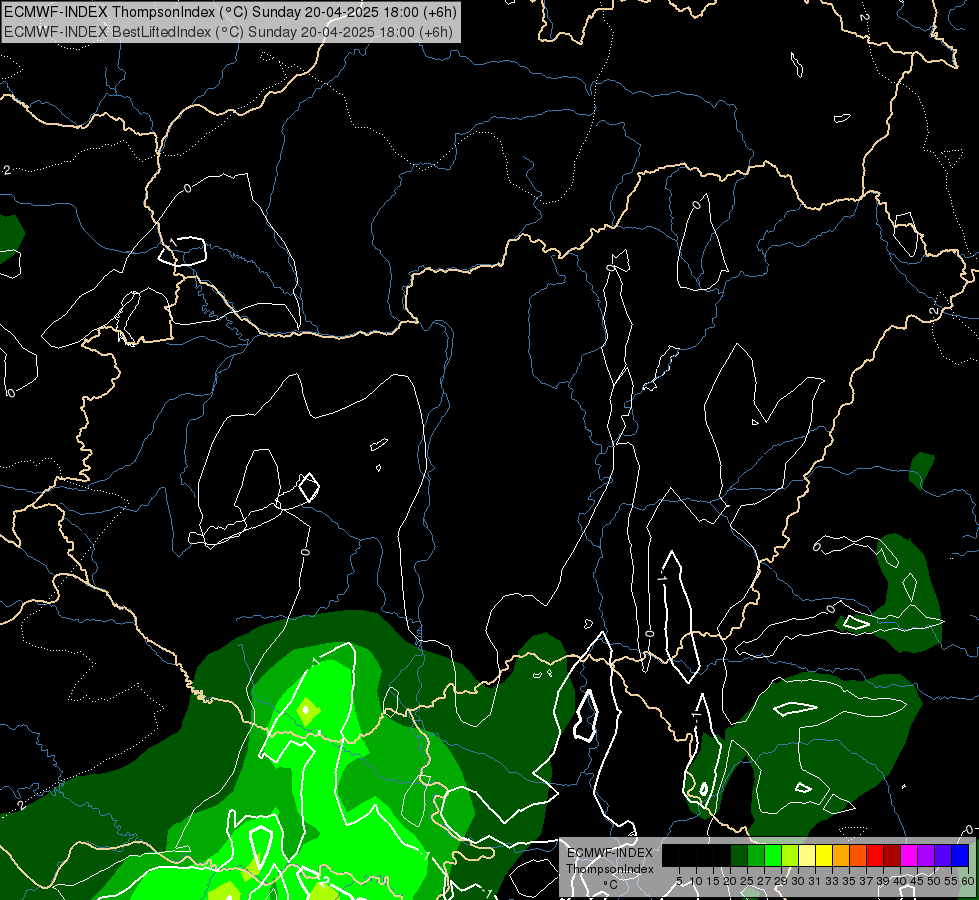Click the ThompsonIndex title line

coord(230,12)
